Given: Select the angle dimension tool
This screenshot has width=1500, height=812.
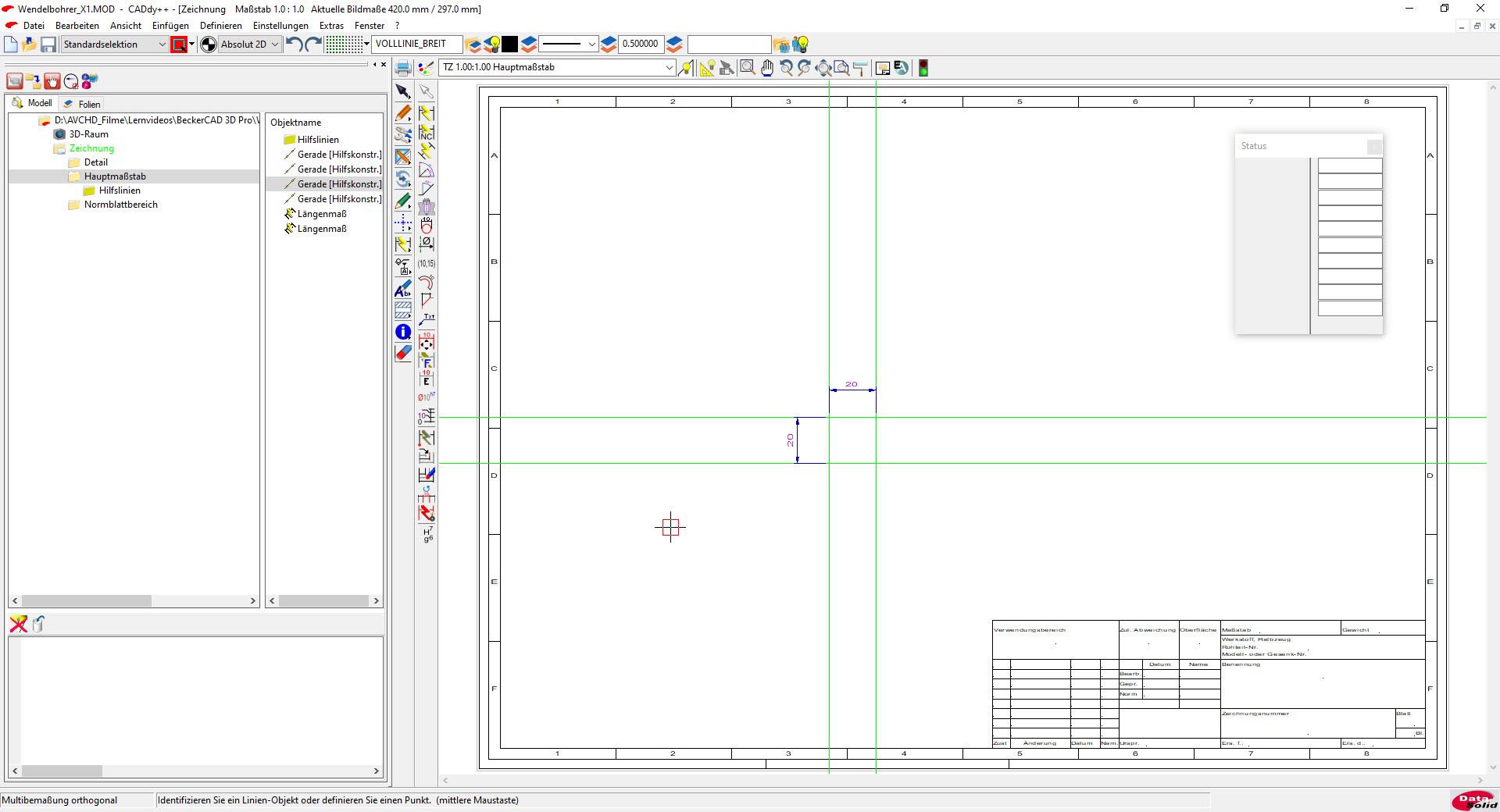Looking at the screenshot, I should click(x=426, y=170).
